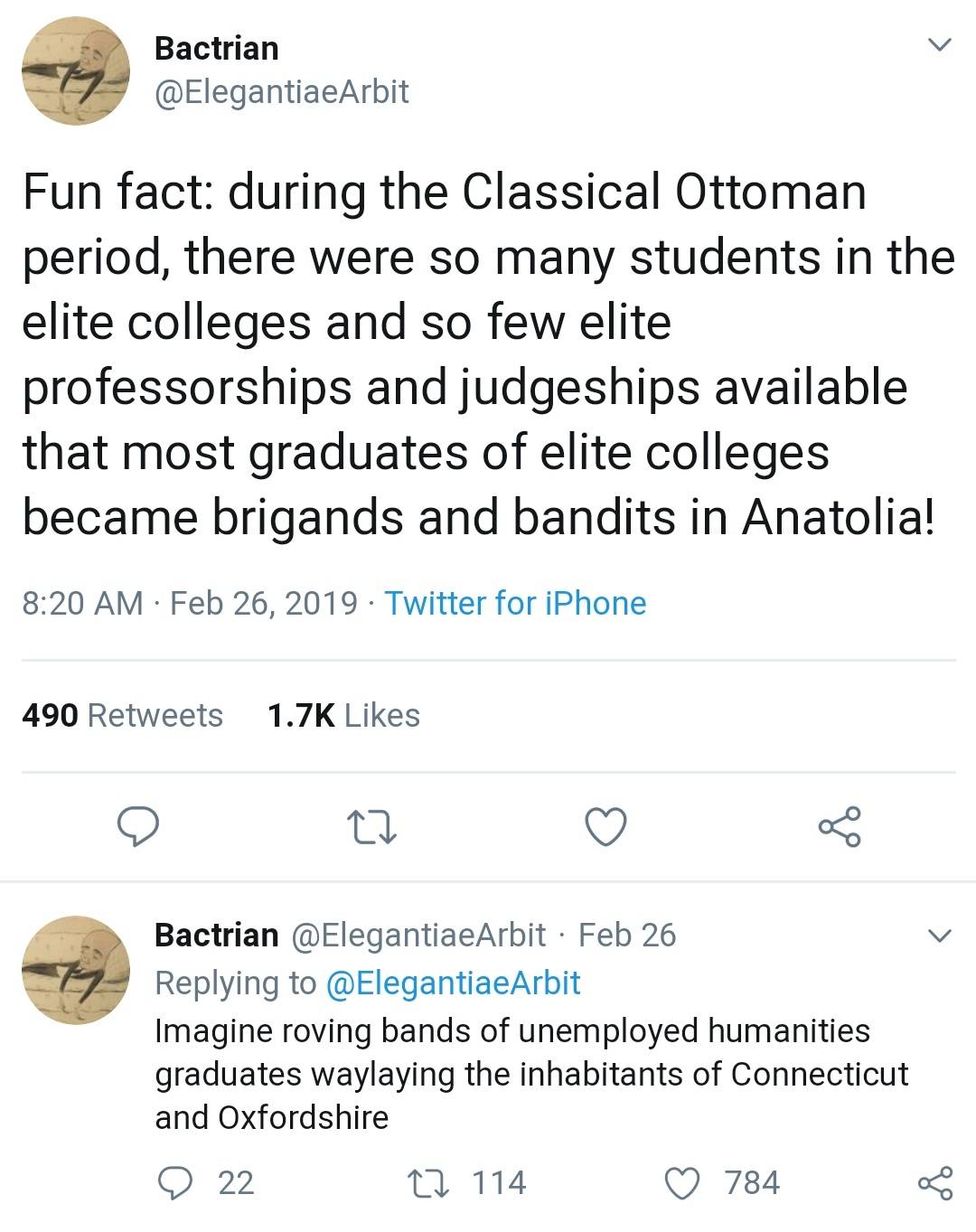Retweet the reply about humanities graduates
This screenshot has width=976, height=1232.
coord(428,1181)
